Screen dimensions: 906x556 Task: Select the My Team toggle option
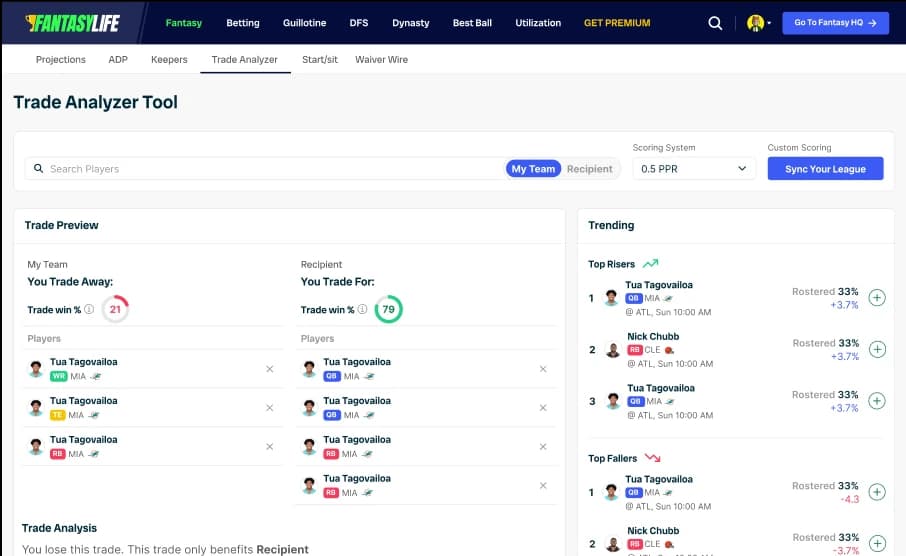(533, 169)
